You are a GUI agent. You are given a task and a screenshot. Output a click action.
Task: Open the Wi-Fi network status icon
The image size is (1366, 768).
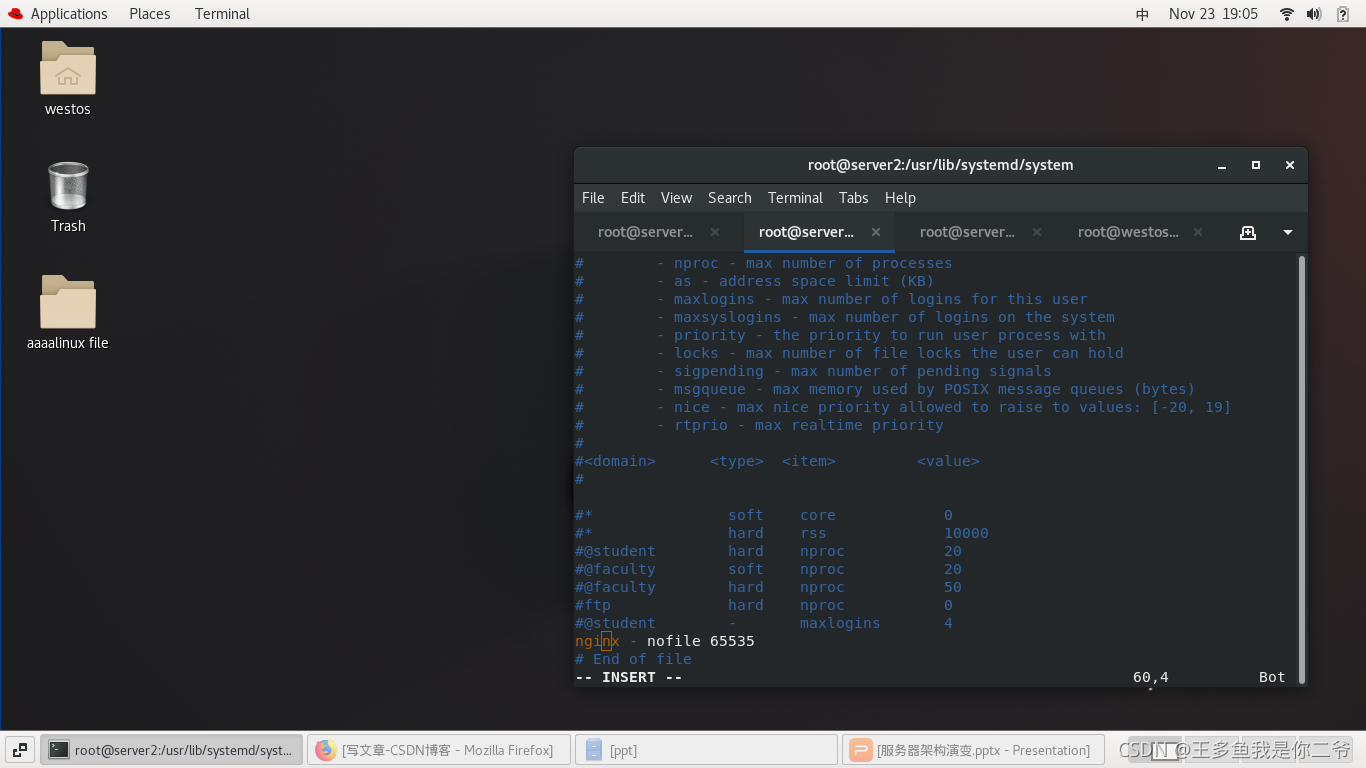1287,14
